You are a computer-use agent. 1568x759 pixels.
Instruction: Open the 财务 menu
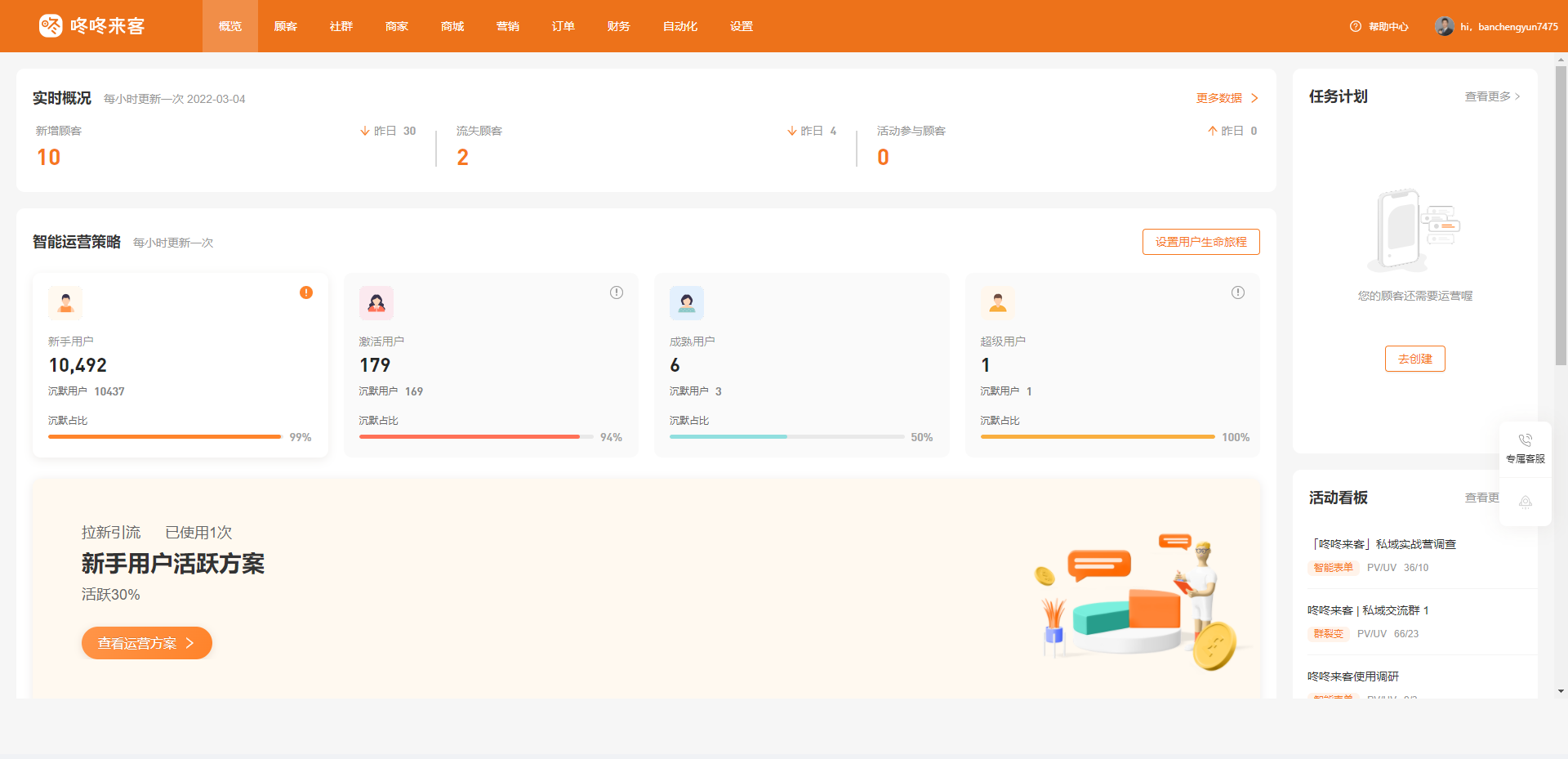coord(619,26)
